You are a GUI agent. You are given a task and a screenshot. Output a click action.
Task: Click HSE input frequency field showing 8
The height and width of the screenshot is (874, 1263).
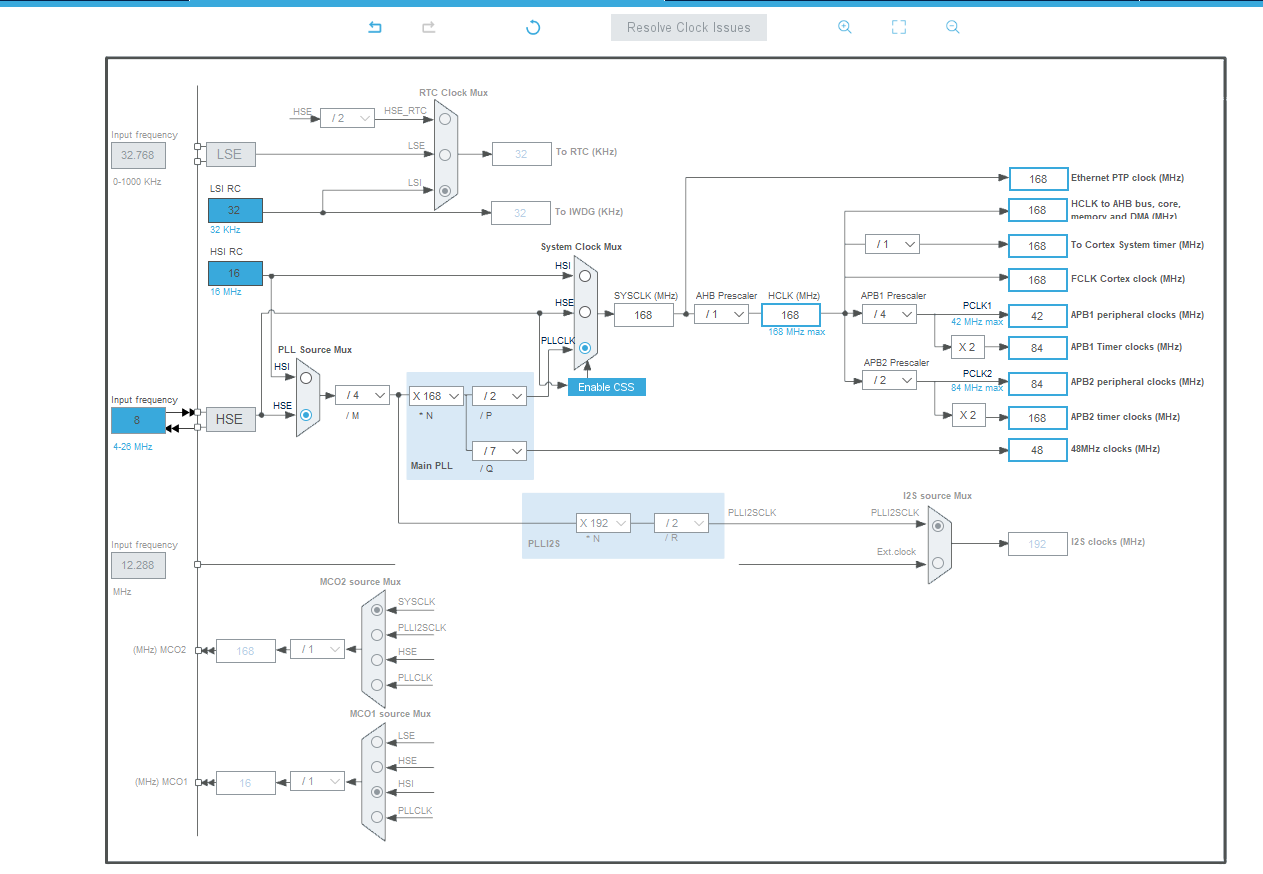click(x=138, y=421)
